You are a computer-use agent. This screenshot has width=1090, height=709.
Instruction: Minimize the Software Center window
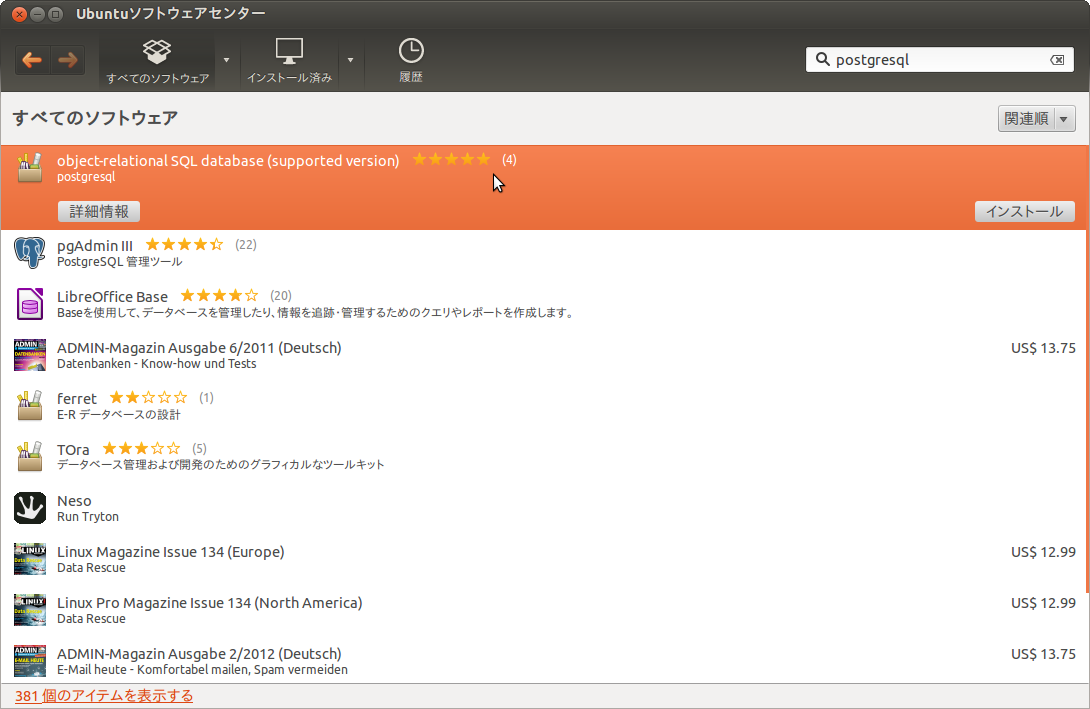(x=38, y=14)
